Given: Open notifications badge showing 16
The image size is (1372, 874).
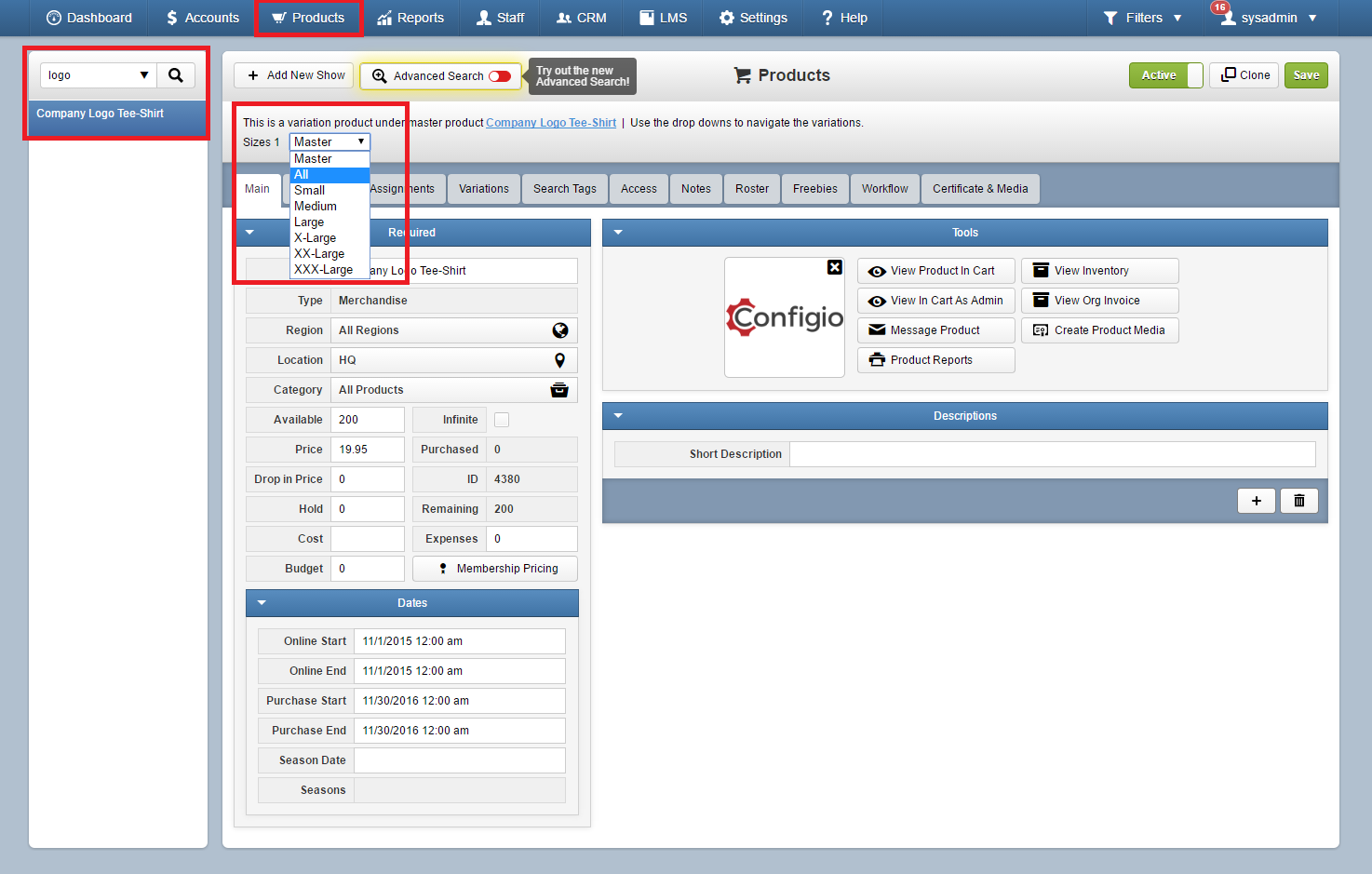Looking at the screenshot, I should pos(1219,7).
